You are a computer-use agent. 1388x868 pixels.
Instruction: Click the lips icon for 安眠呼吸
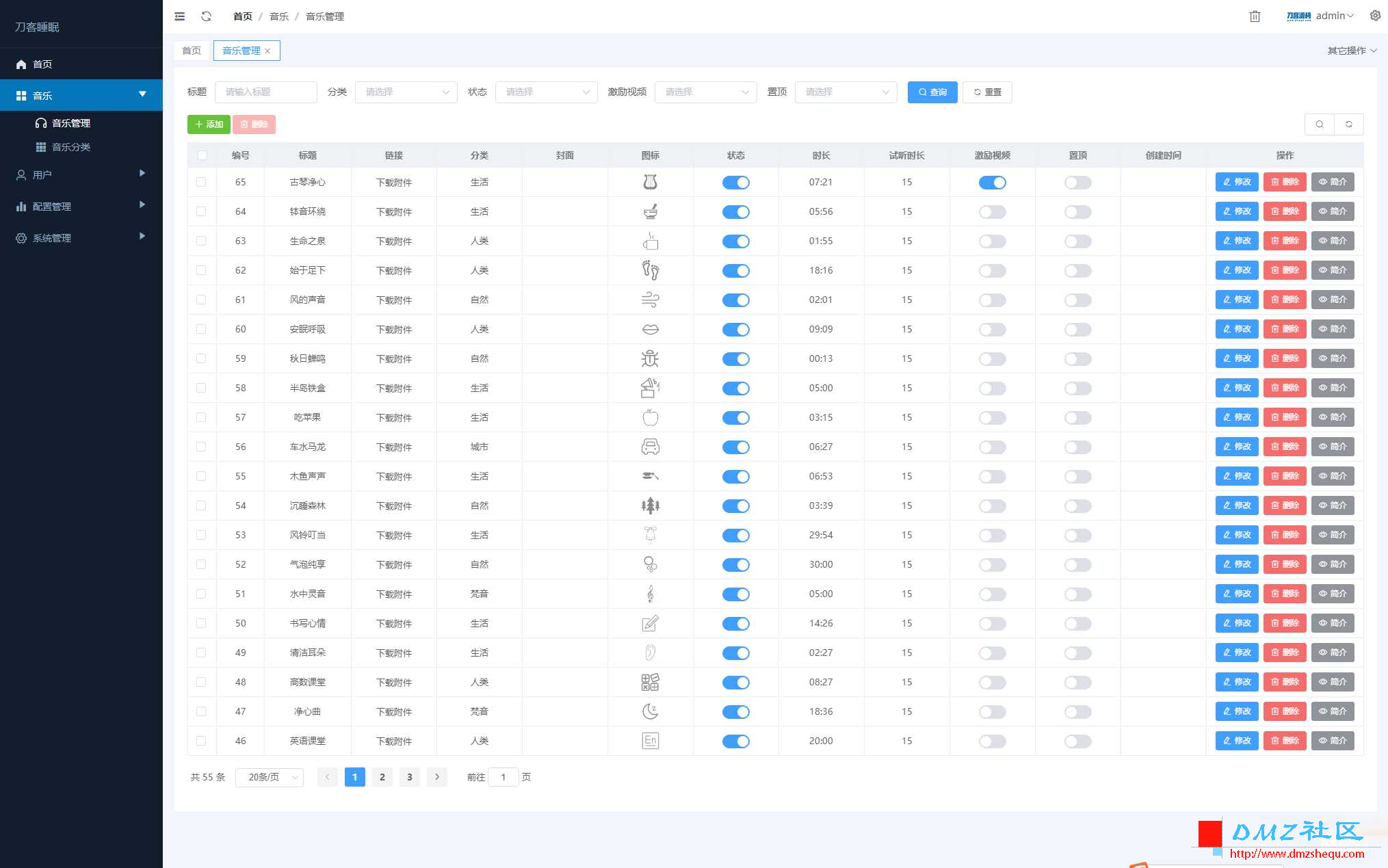pos(650,329)
